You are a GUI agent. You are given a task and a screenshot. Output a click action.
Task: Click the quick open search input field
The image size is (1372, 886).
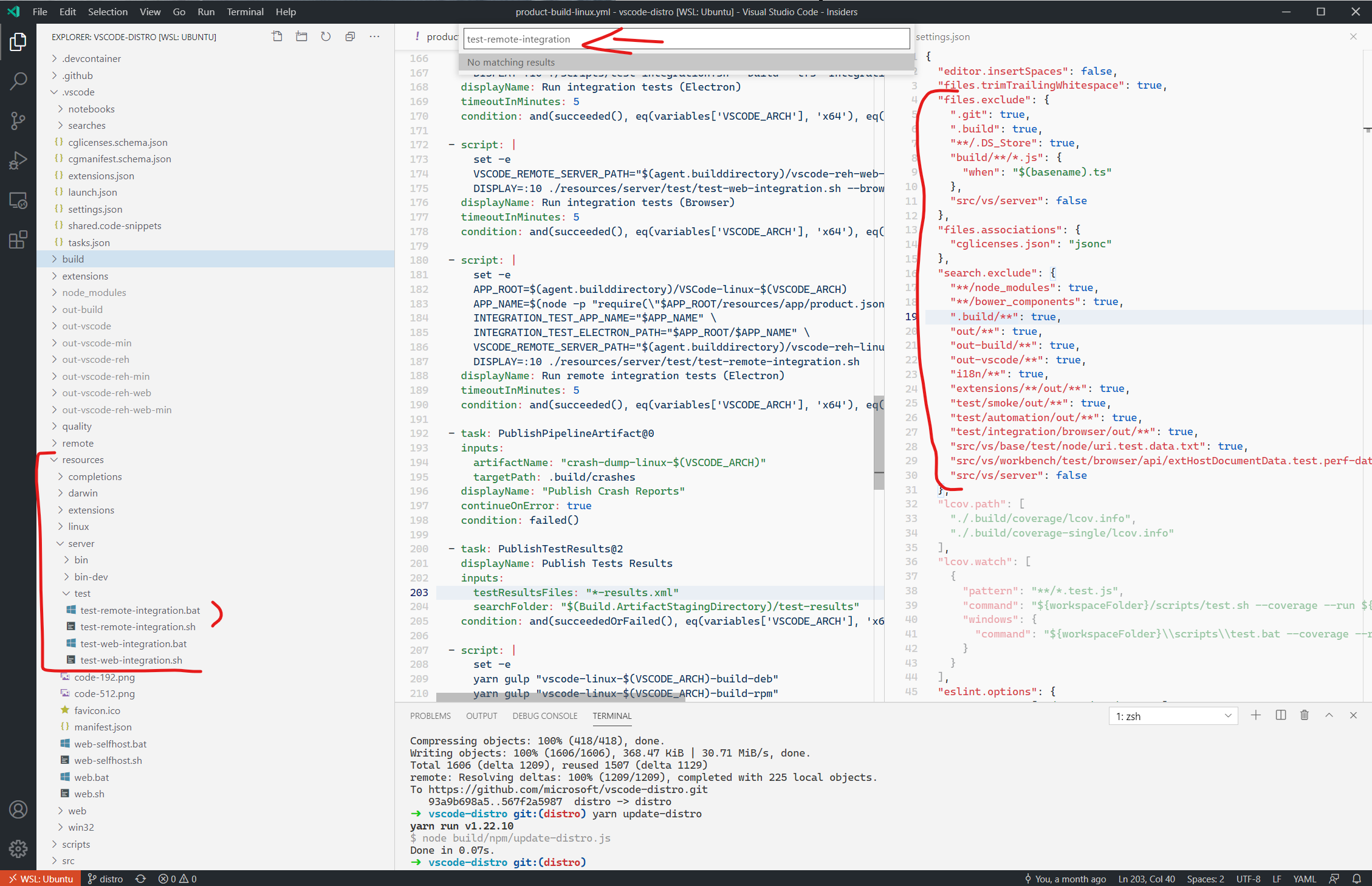coord(687,39)
